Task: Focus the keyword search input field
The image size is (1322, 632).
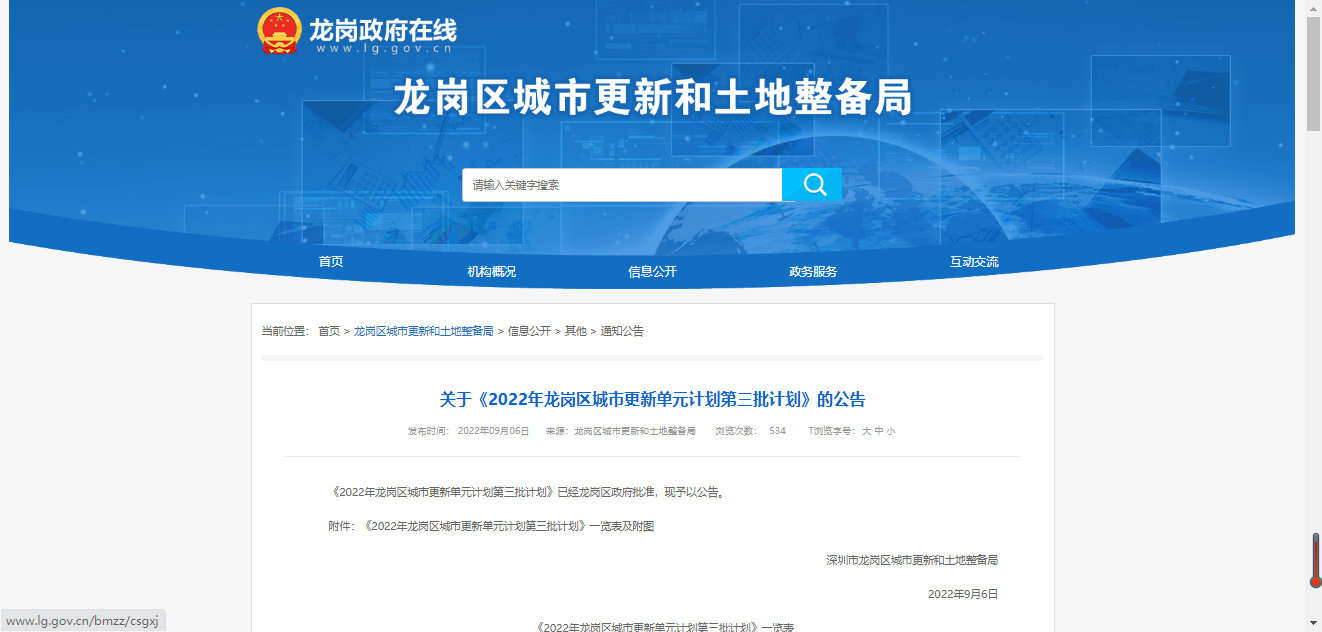Action: click(621, 185)
